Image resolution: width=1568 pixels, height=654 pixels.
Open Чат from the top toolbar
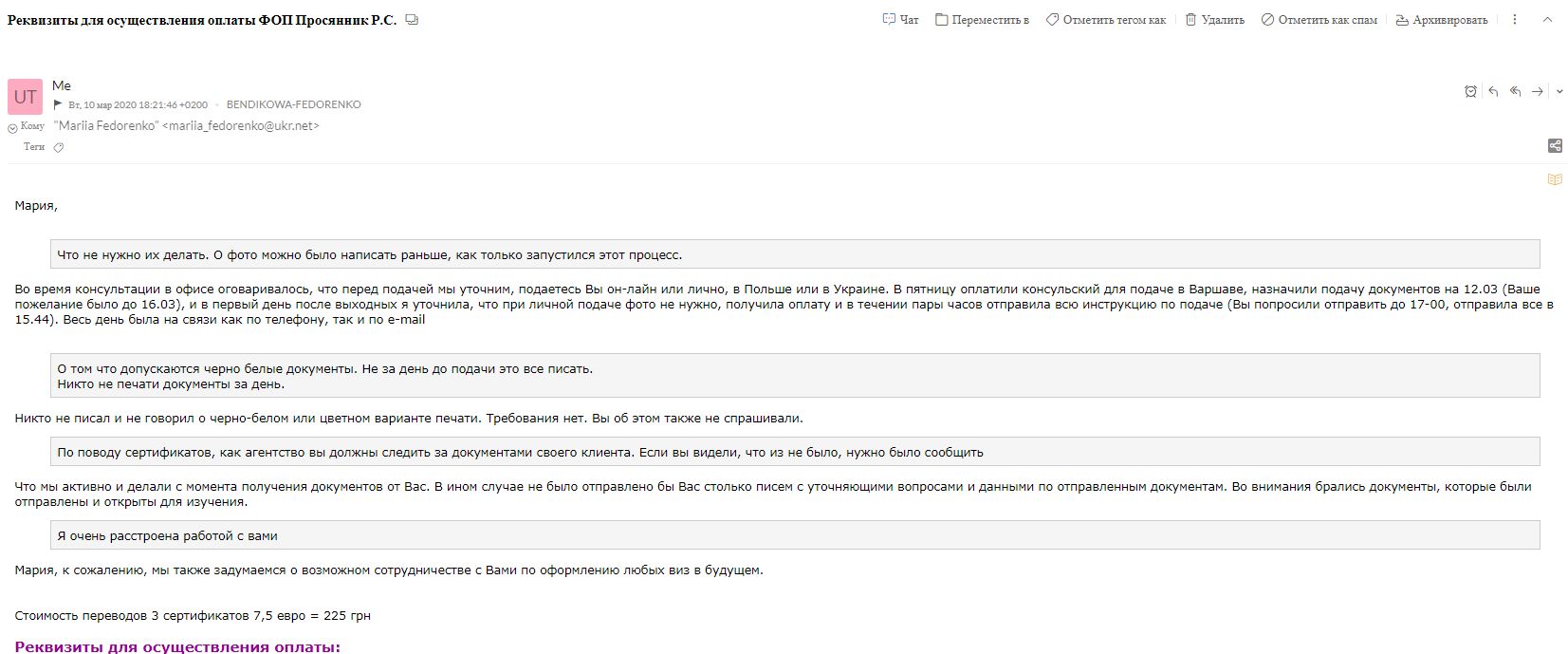point(900,20)
